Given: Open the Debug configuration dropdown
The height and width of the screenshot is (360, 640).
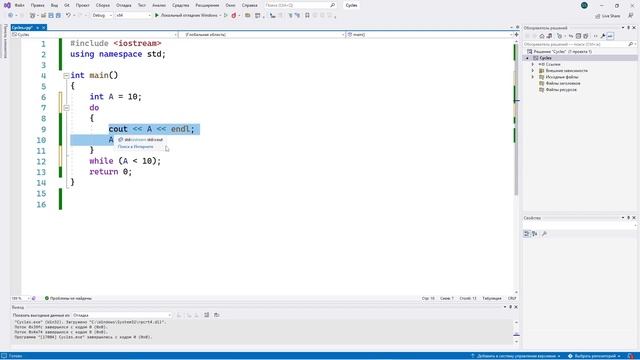Looking at the screenshot, I should (x=102, y=15).
